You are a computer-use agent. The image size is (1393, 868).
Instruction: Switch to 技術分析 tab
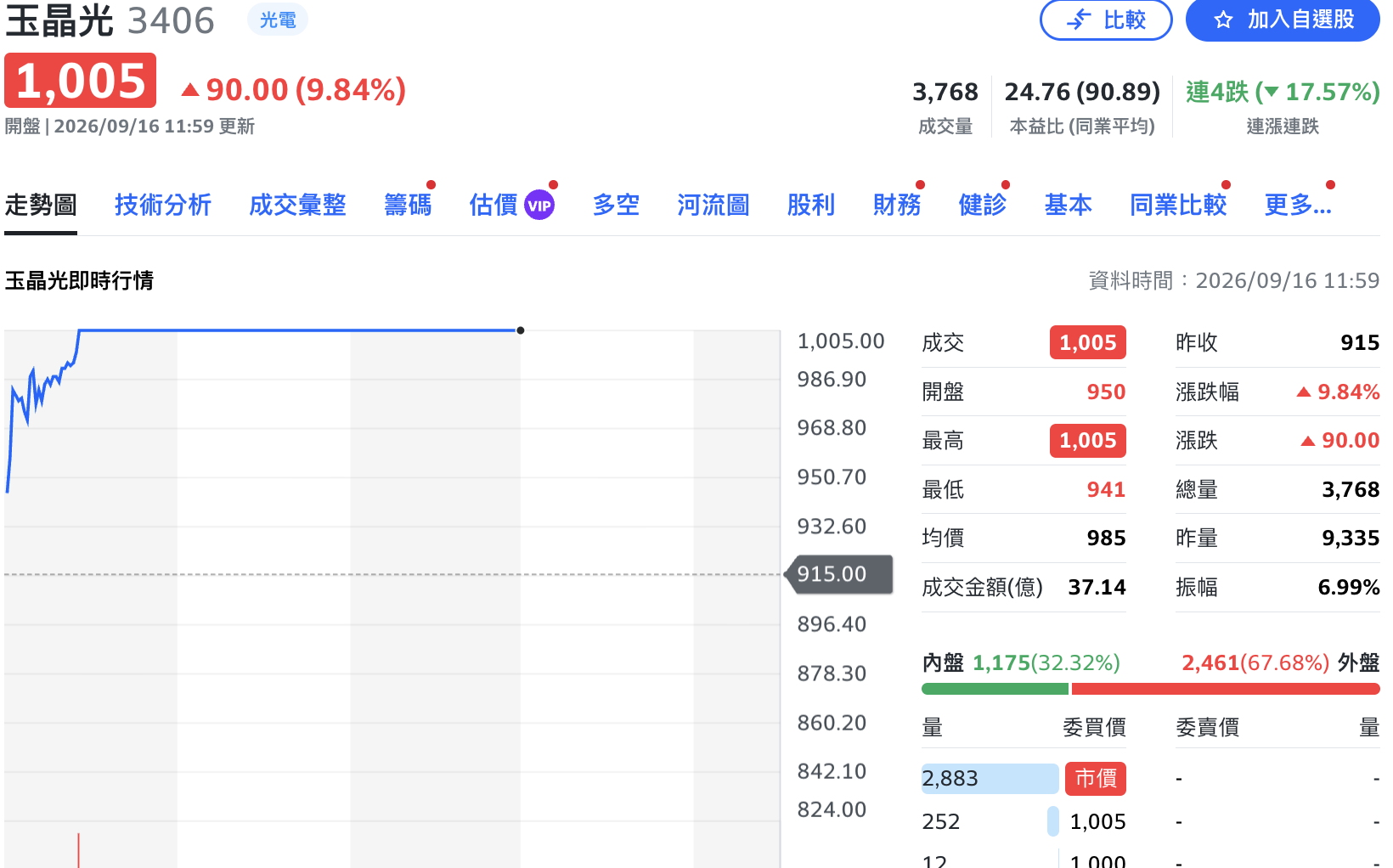click(x=163, y=205)
